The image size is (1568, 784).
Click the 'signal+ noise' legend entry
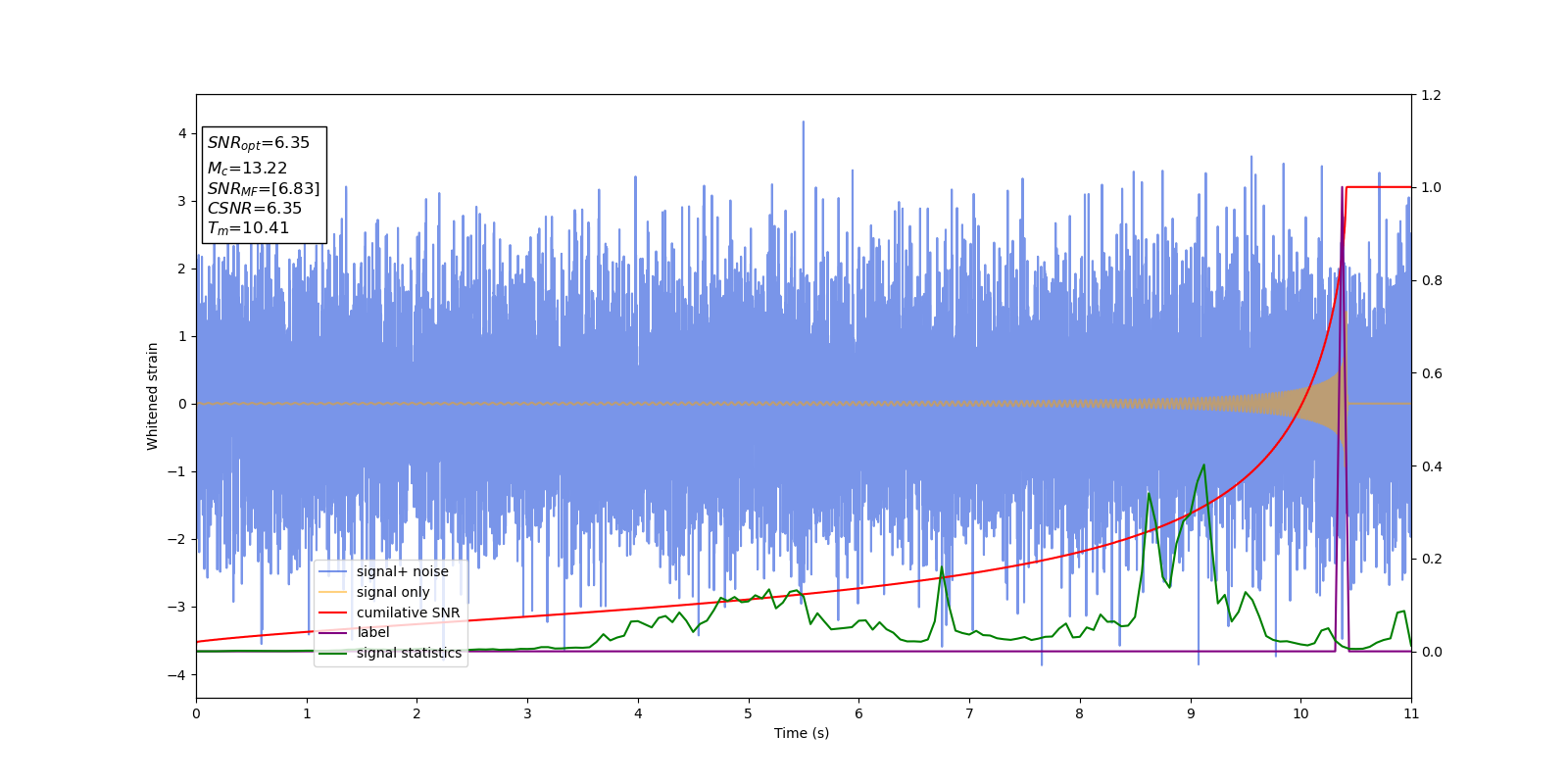[x=402, y=571]
